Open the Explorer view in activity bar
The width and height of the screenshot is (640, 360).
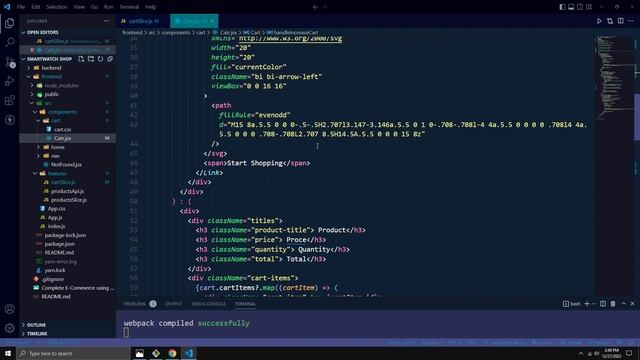[x=10, y=23]
